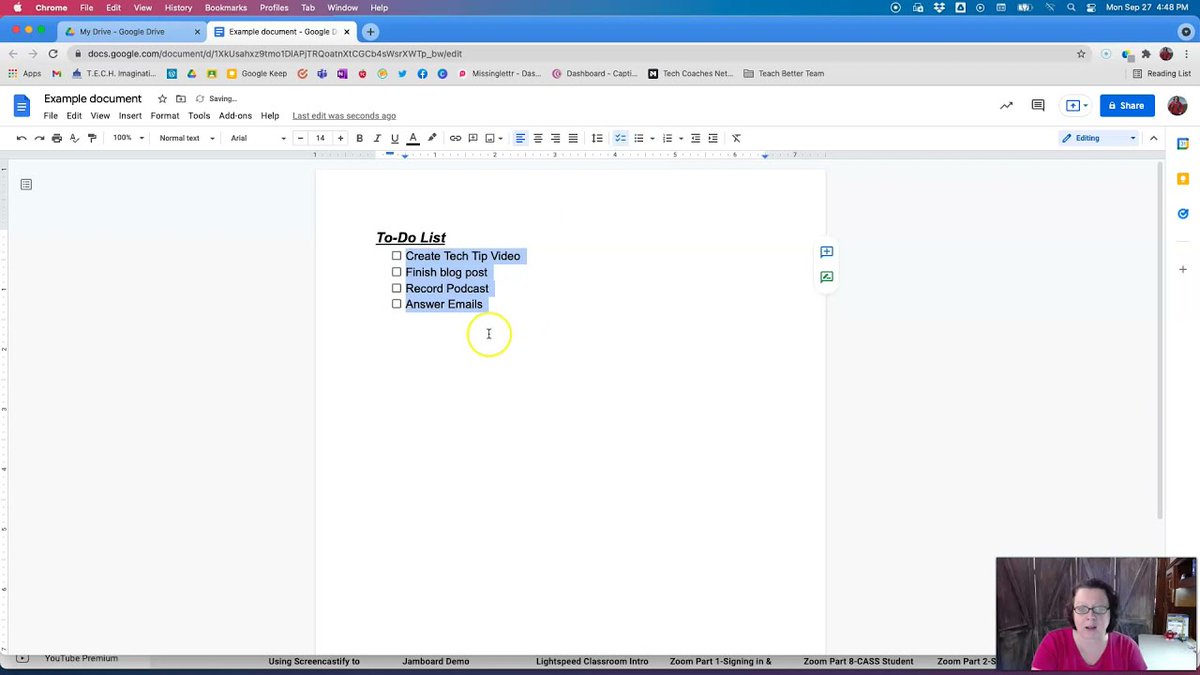Open the Arial font dropdown

[258, 138]
